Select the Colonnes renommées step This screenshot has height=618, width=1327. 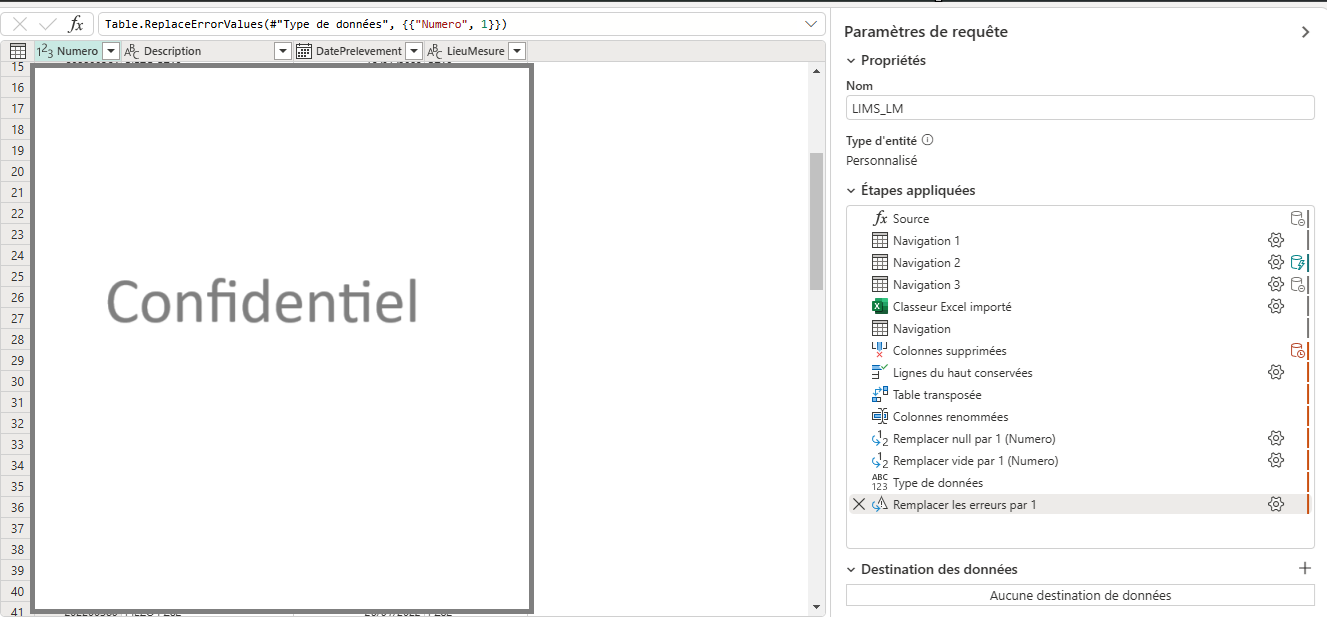pyautogui.click(x=950, y=416)
